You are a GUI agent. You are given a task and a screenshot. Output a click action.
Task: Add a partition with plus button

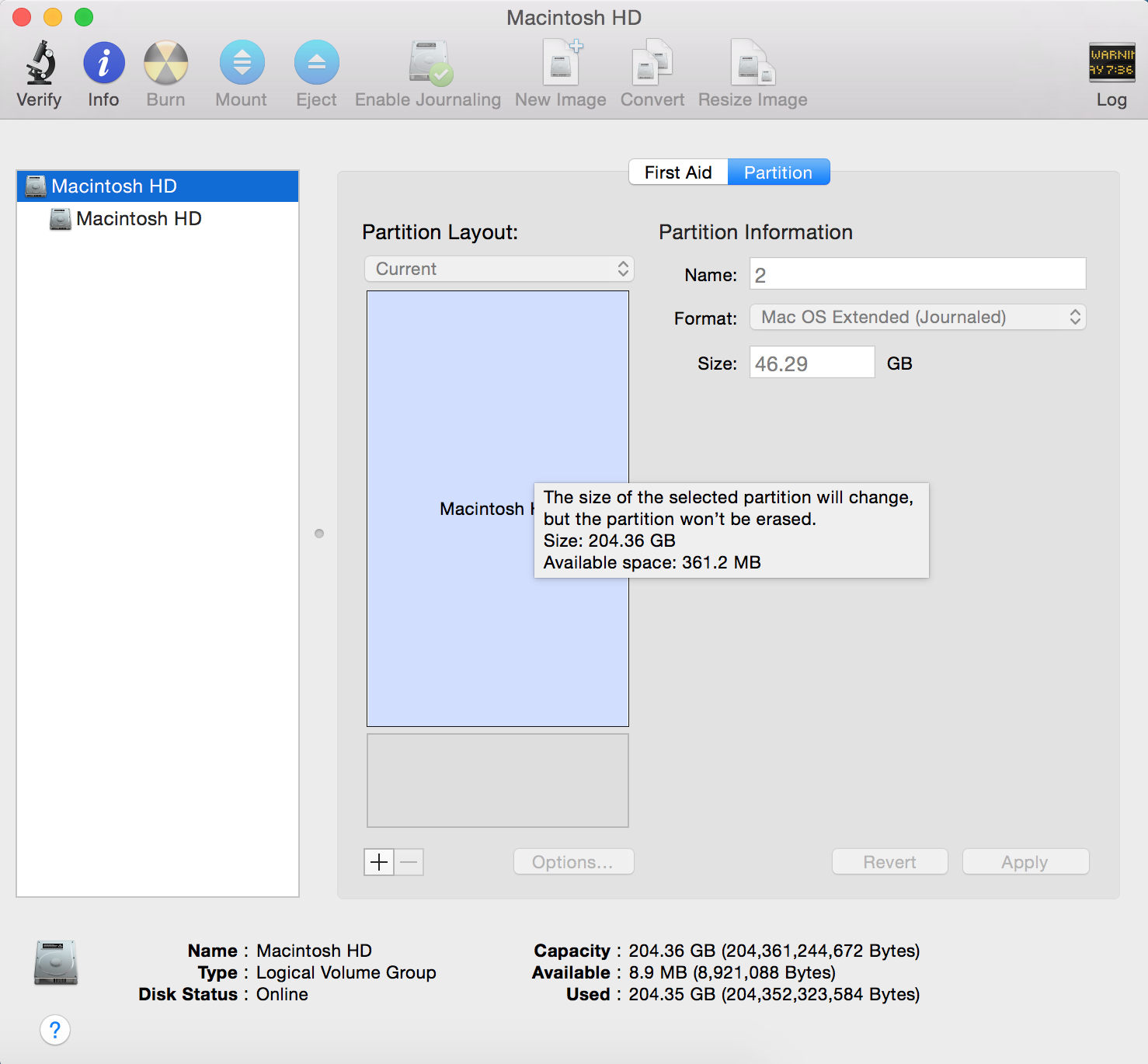click(379, 862)
